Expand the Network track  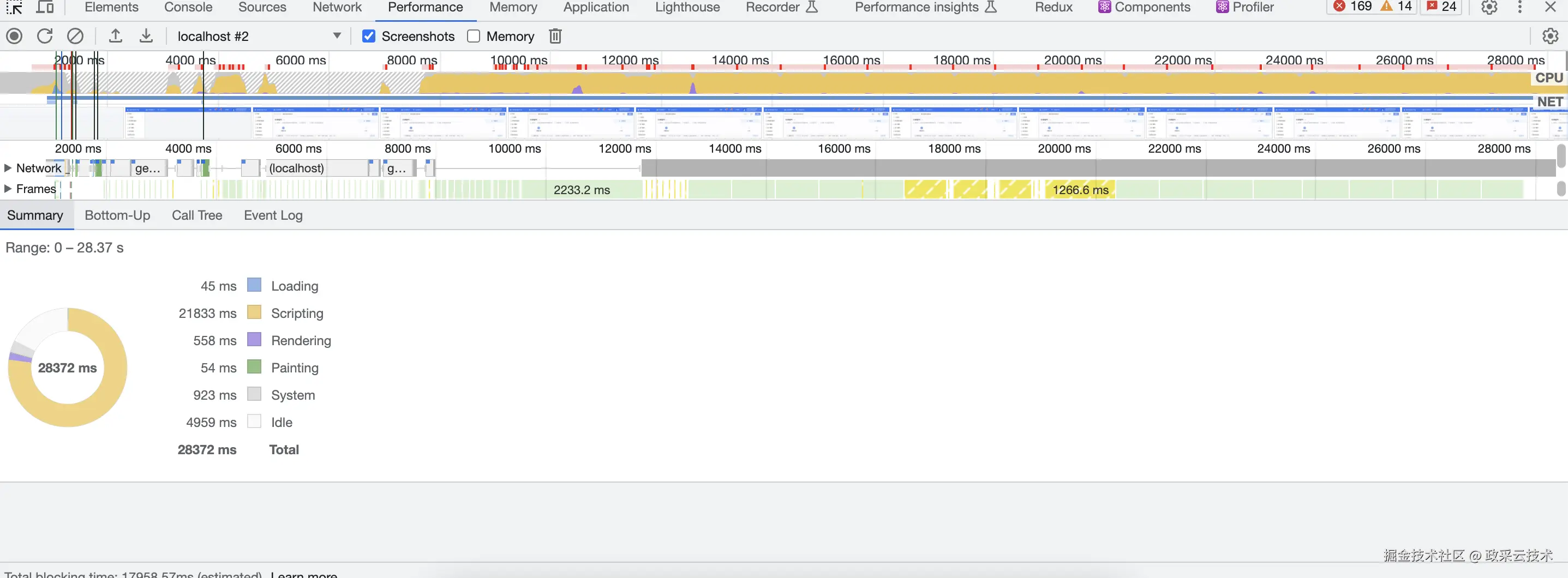tap(8, 168)
